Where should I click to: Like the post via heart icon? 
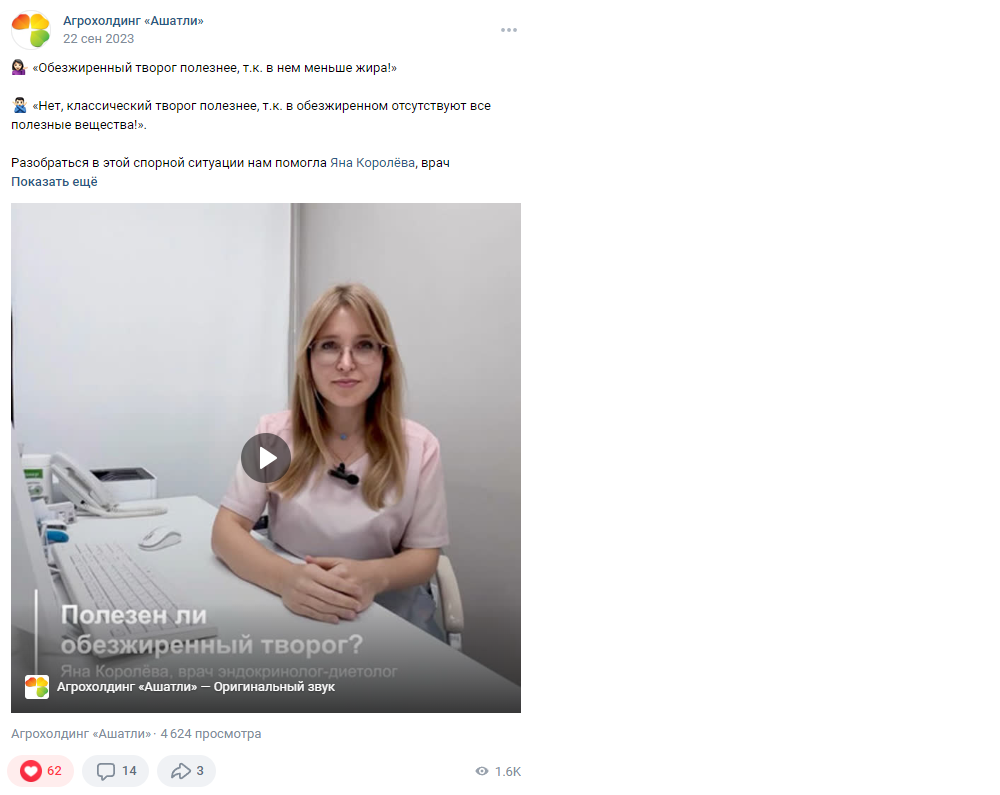tap(31, 771)
